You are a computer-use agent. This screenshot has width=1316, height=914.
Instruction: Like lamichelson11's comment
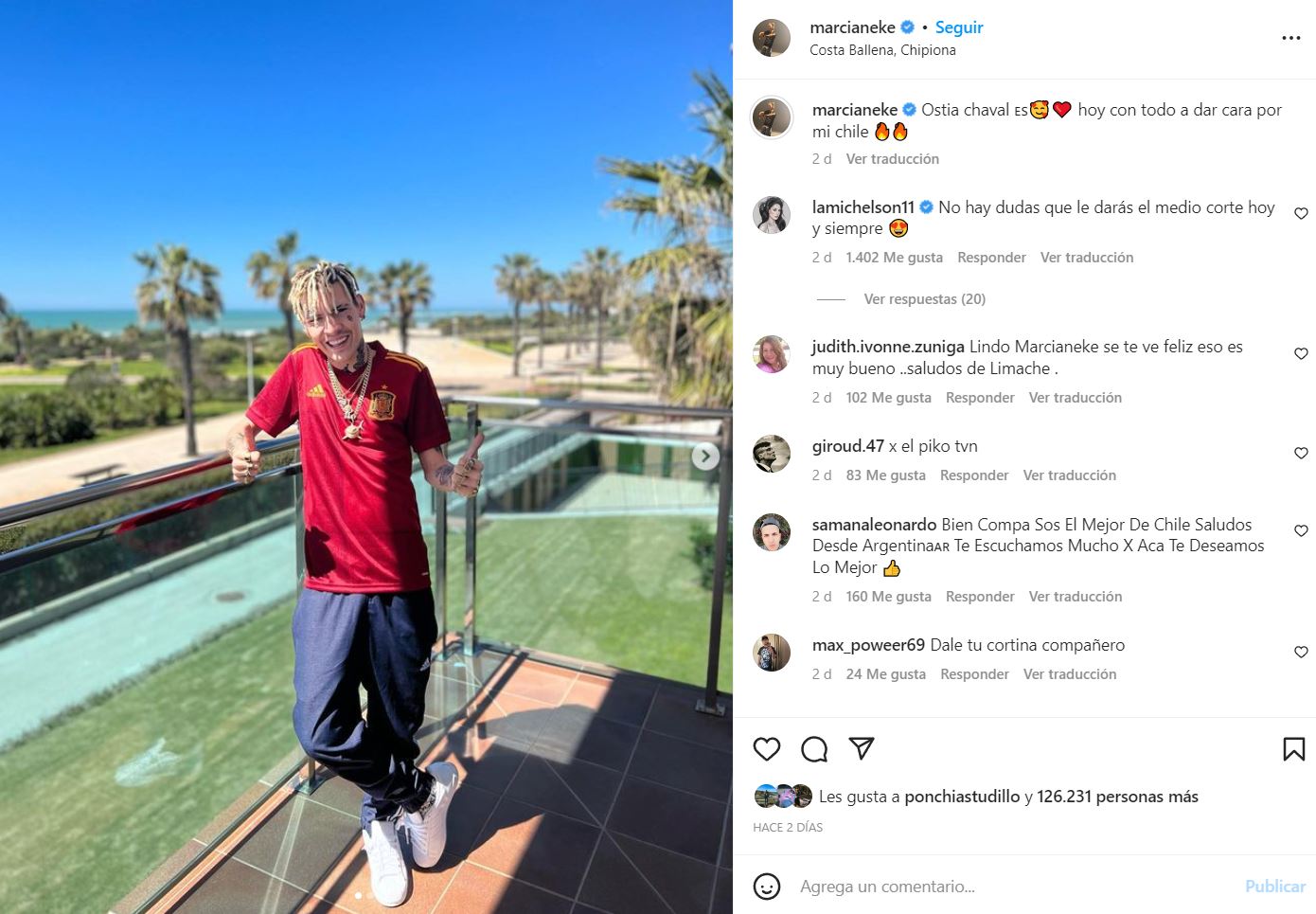1301,214
